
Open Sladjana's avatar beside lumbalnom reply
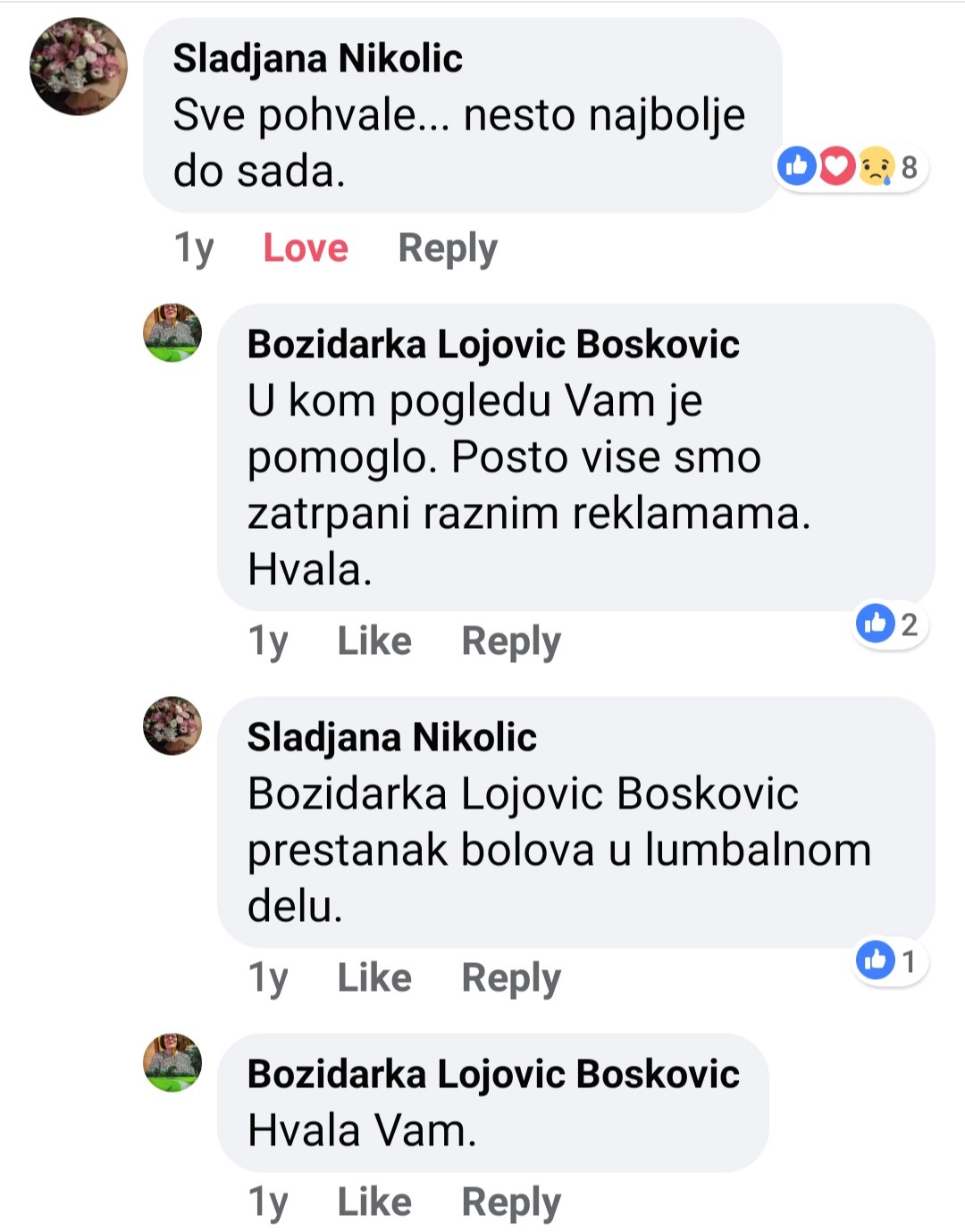[172, 725]
